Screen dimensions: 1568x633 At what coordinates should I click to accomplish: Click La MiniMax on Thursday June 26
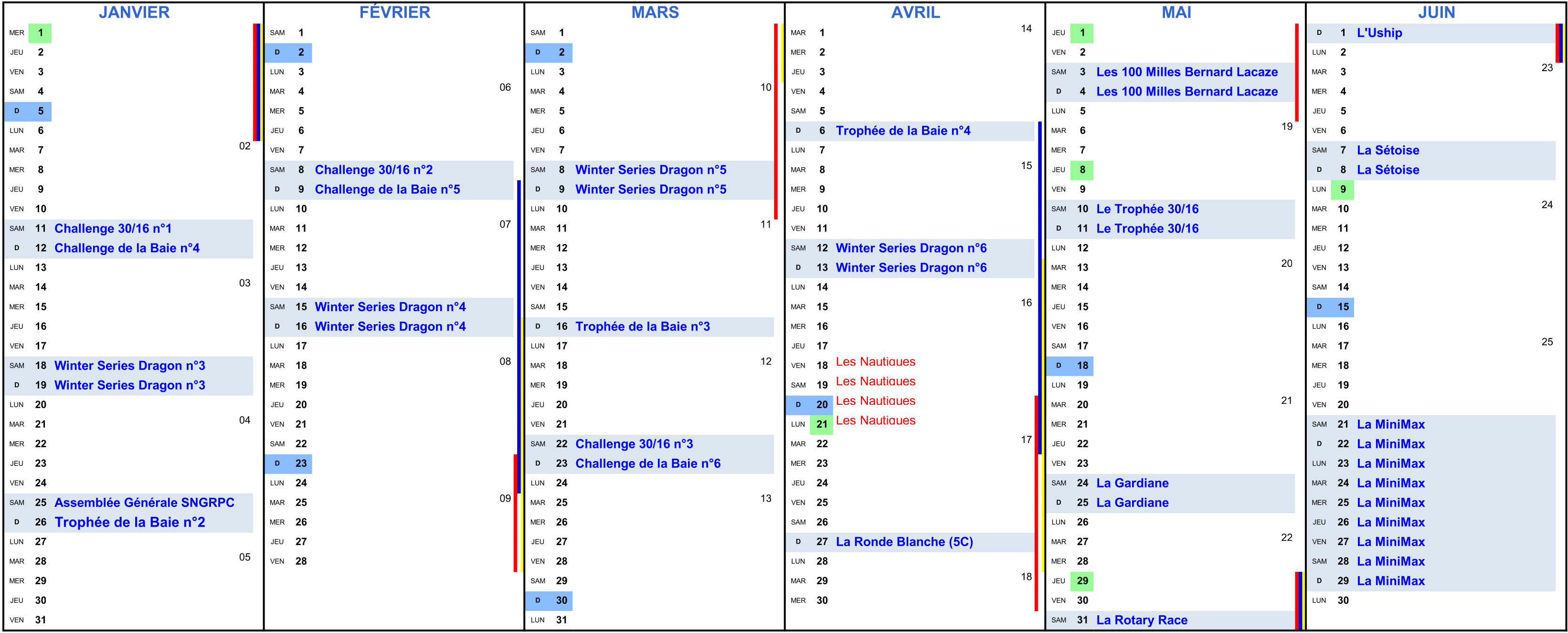tap(1391, 522)
